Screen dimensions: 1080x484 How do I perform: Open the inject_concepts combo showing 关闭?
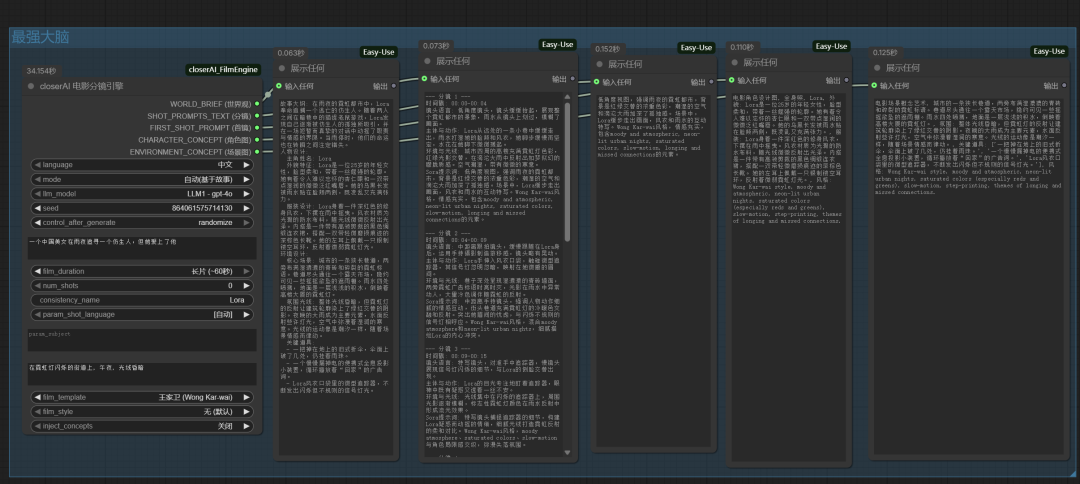click(x=142, y=426)
